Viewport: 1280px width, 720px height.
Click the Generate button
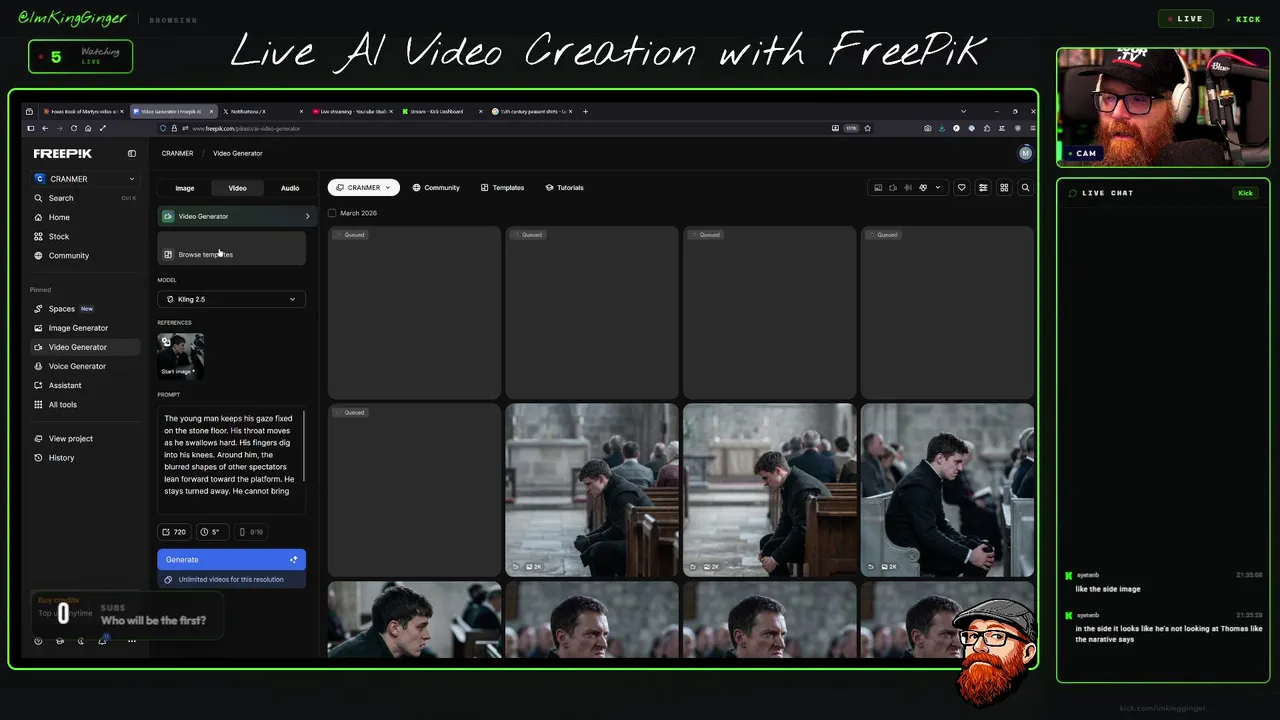pos(231,559)
